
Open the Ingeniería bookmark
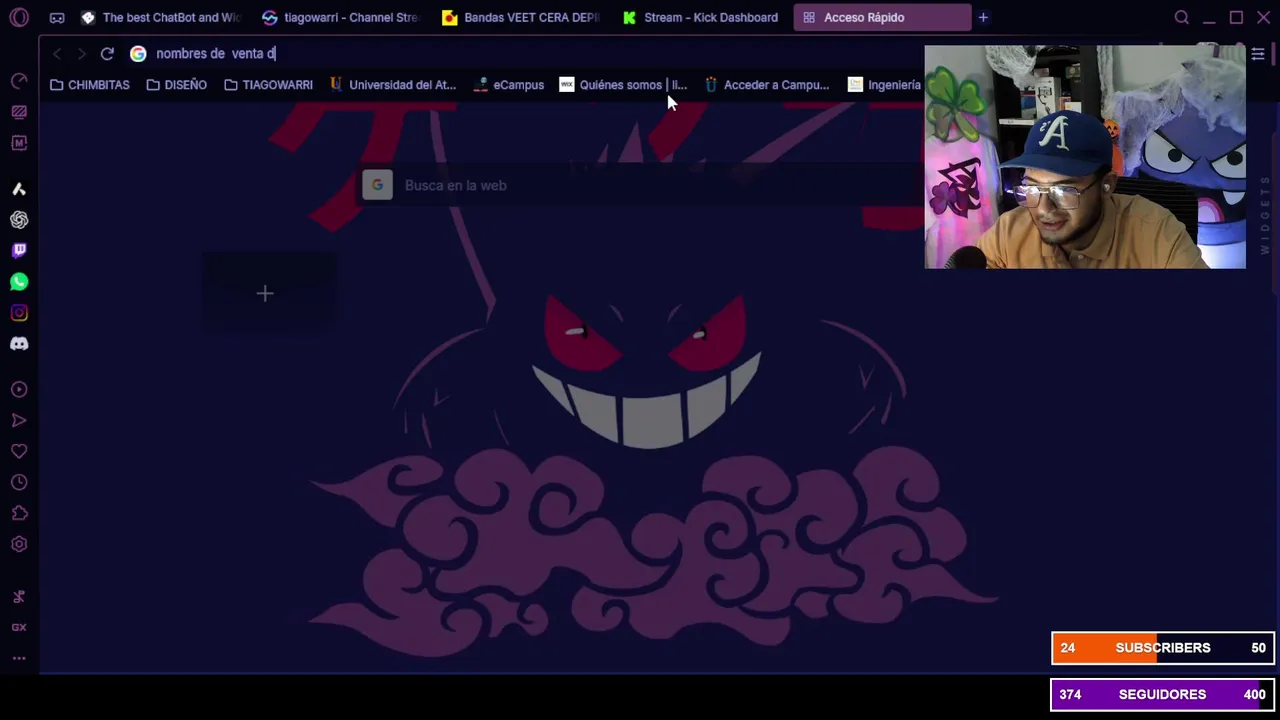(884, 85)
